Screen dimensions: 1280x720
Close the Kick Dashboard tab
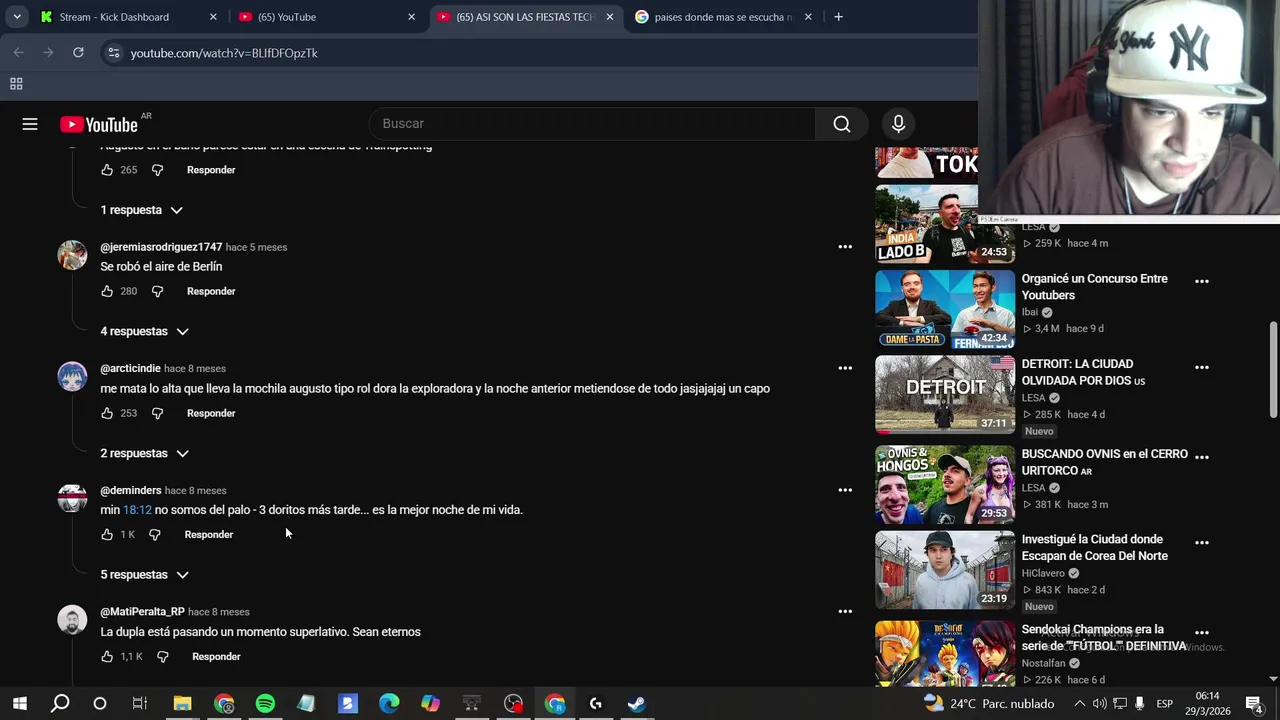pyautogui.click(x=213, y=17)
